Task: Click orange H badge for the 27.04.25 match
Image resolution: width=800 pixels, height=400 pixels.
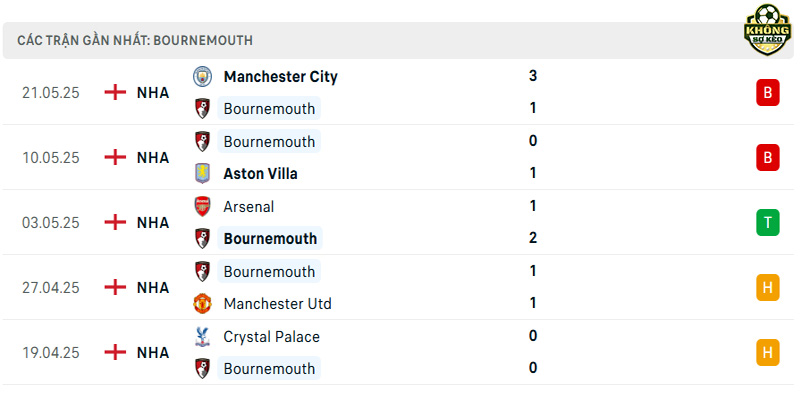Action: click(x=767, y=288)
